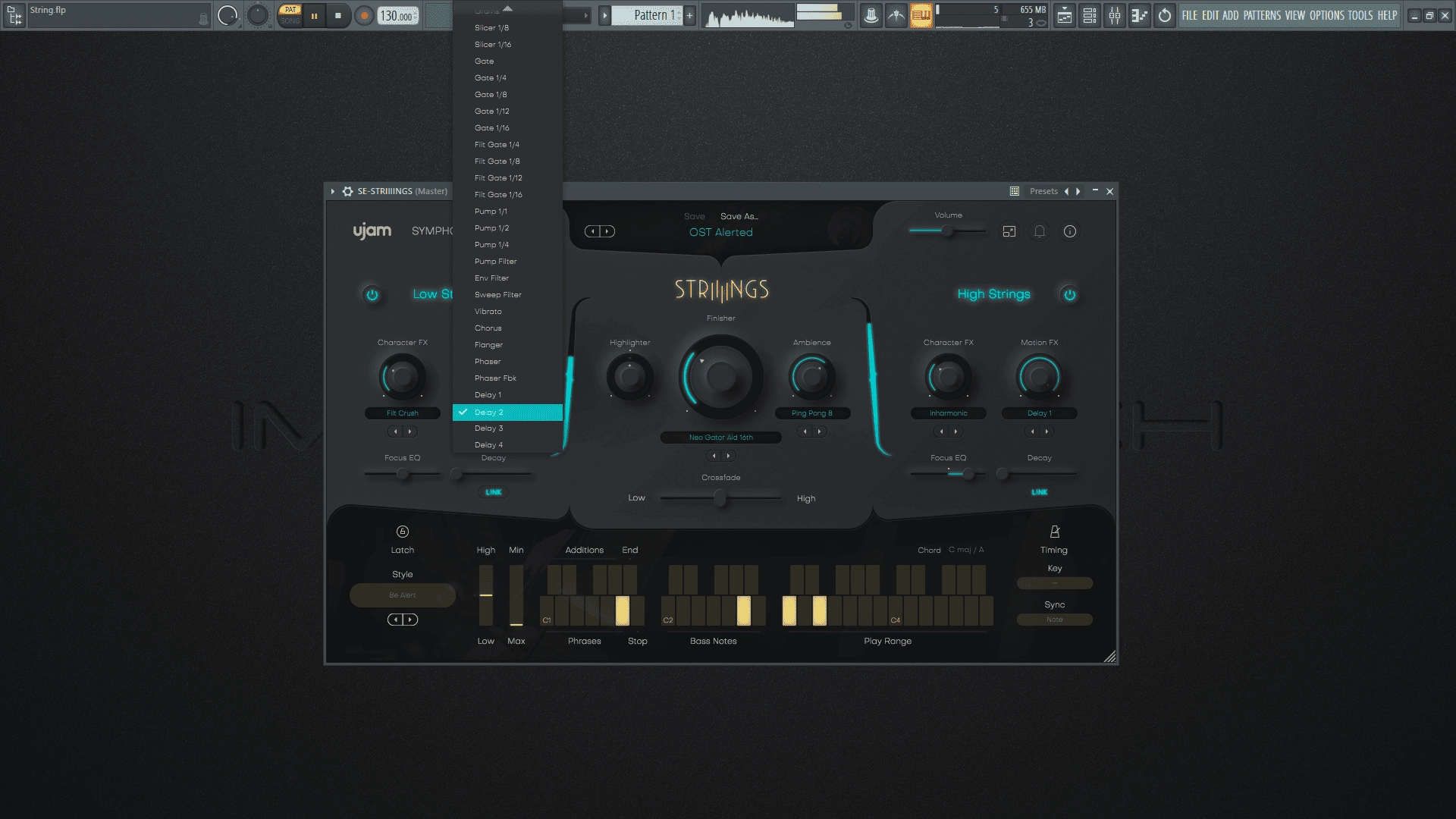This screenshot has width=1456, height=819.
Task: Toggle the highlighted C1 octave phrase key
Action: point(623,610)
